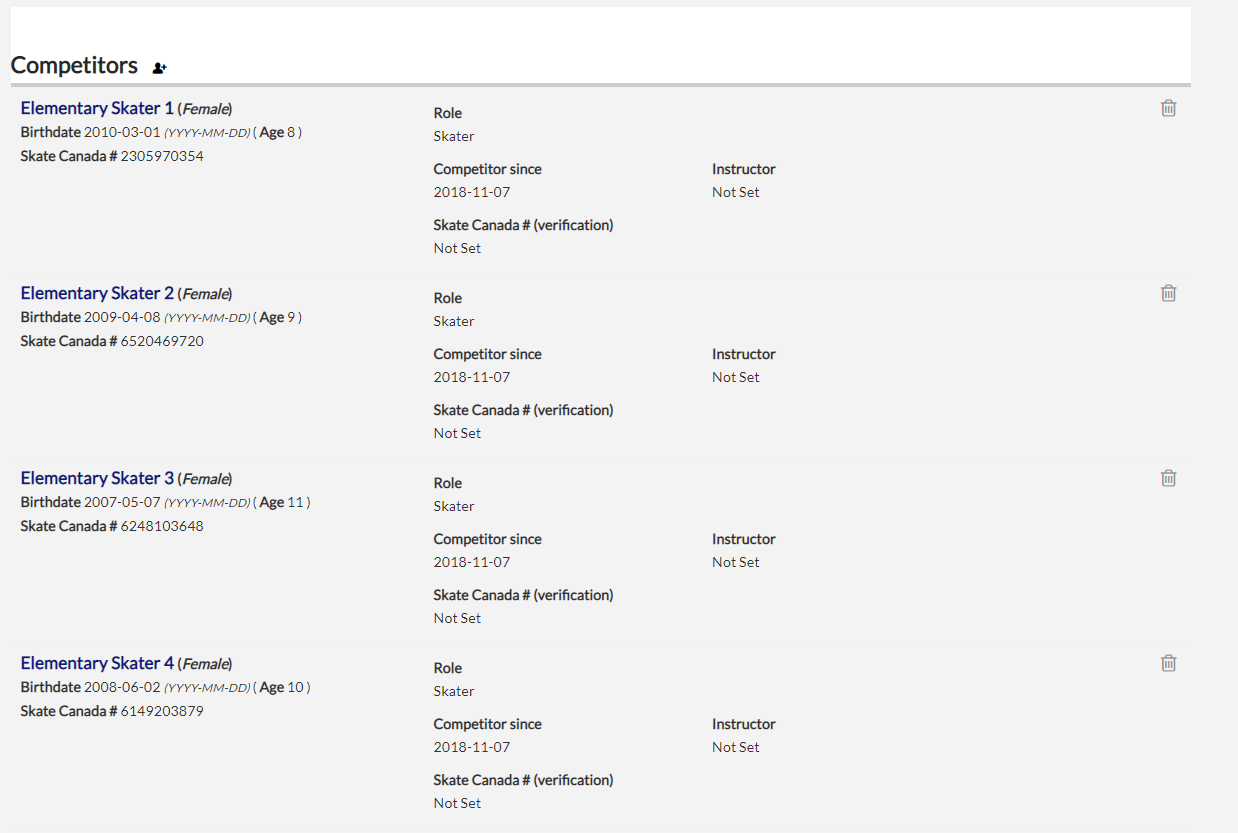The height and width of the screenshot is (833, 1238).
Task: Open Elementary Skater 2 profile link
Action: 97,293
